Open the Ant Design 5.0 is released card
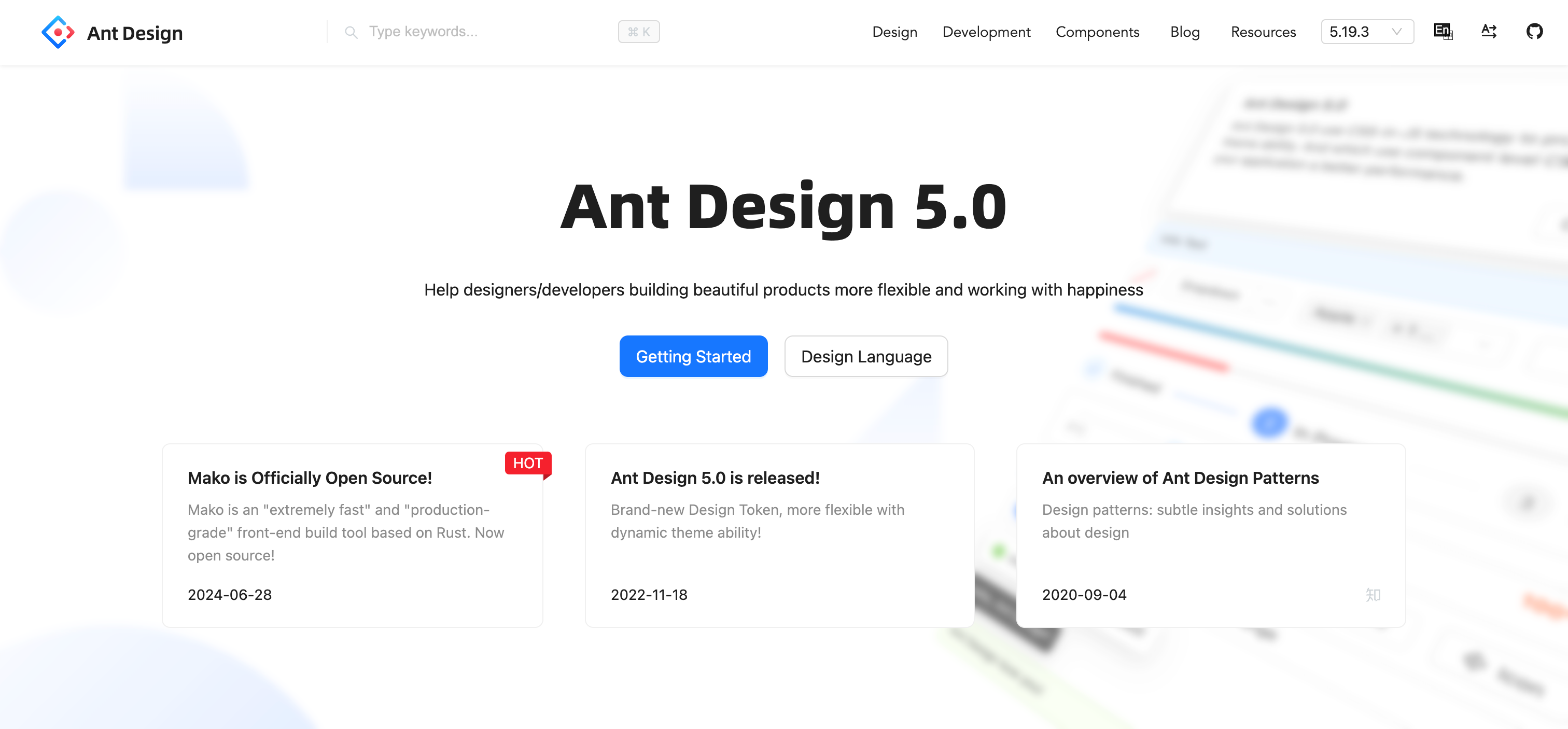The width and height of the screenshot is (1568, 729). pyautogui.click(x=779, y=536)
